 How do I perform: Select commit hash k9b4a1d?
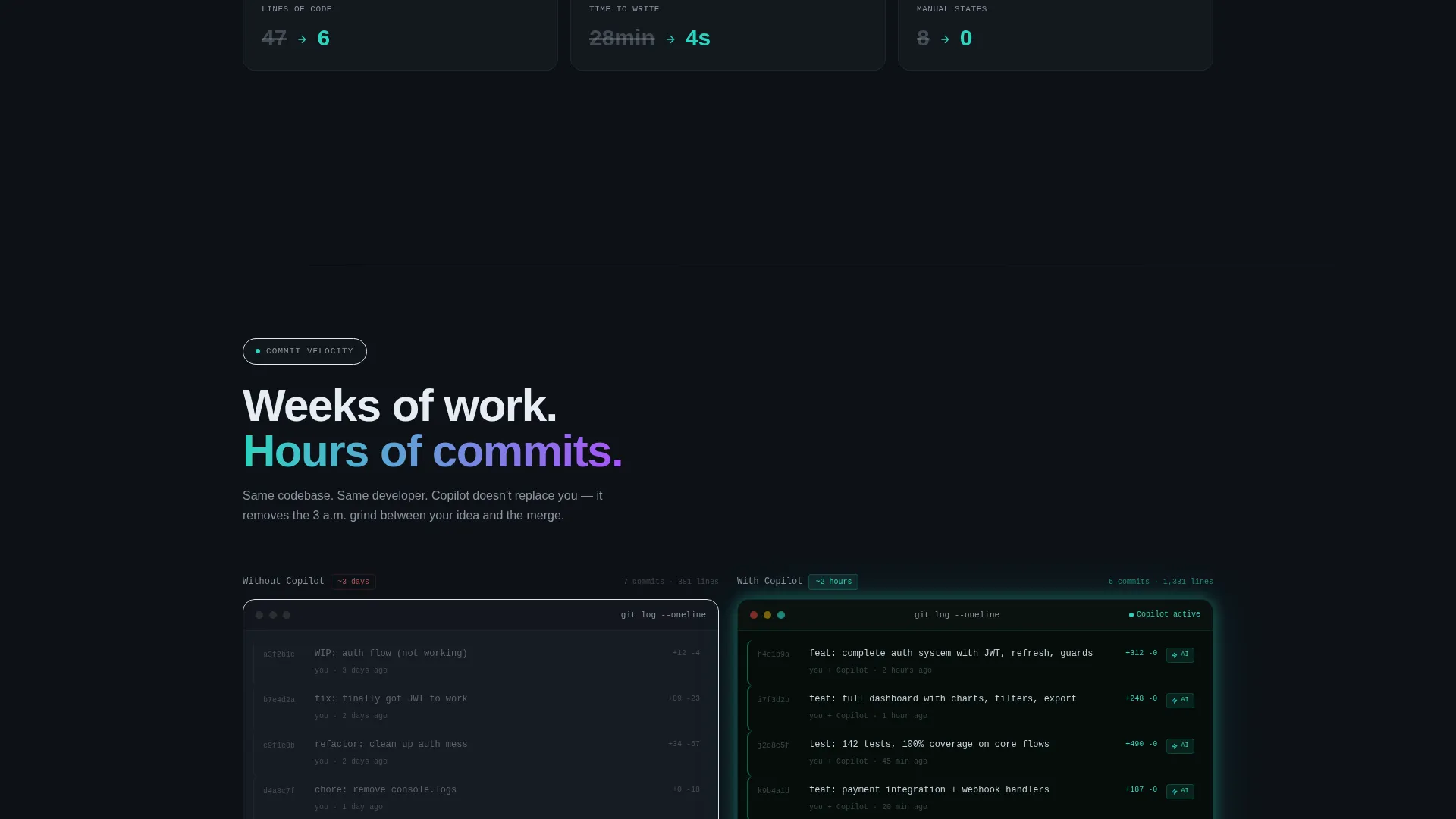point(773,791)
